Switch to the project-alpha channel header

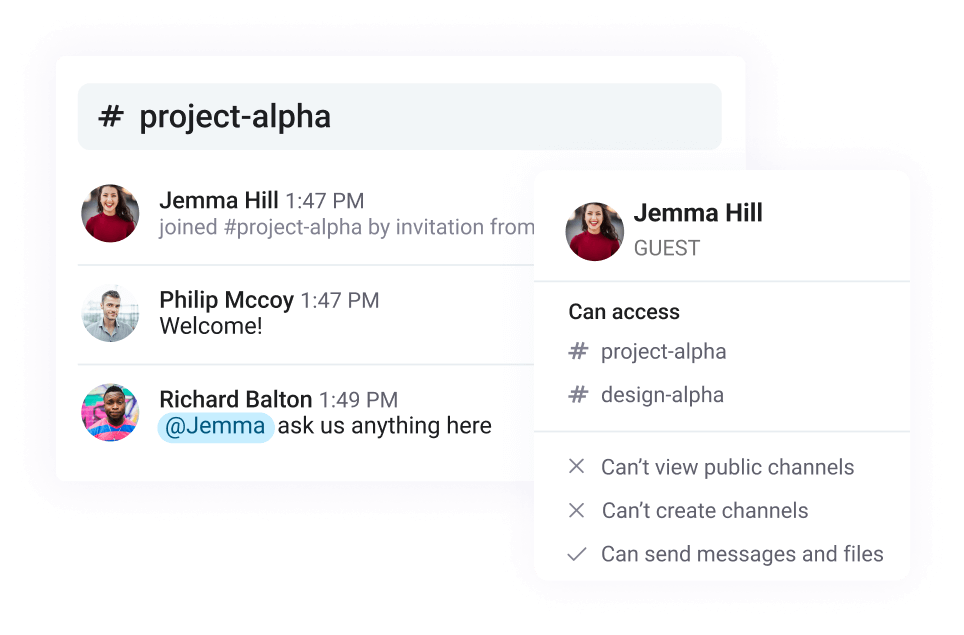pyautogui.click(x=236, y=116)
